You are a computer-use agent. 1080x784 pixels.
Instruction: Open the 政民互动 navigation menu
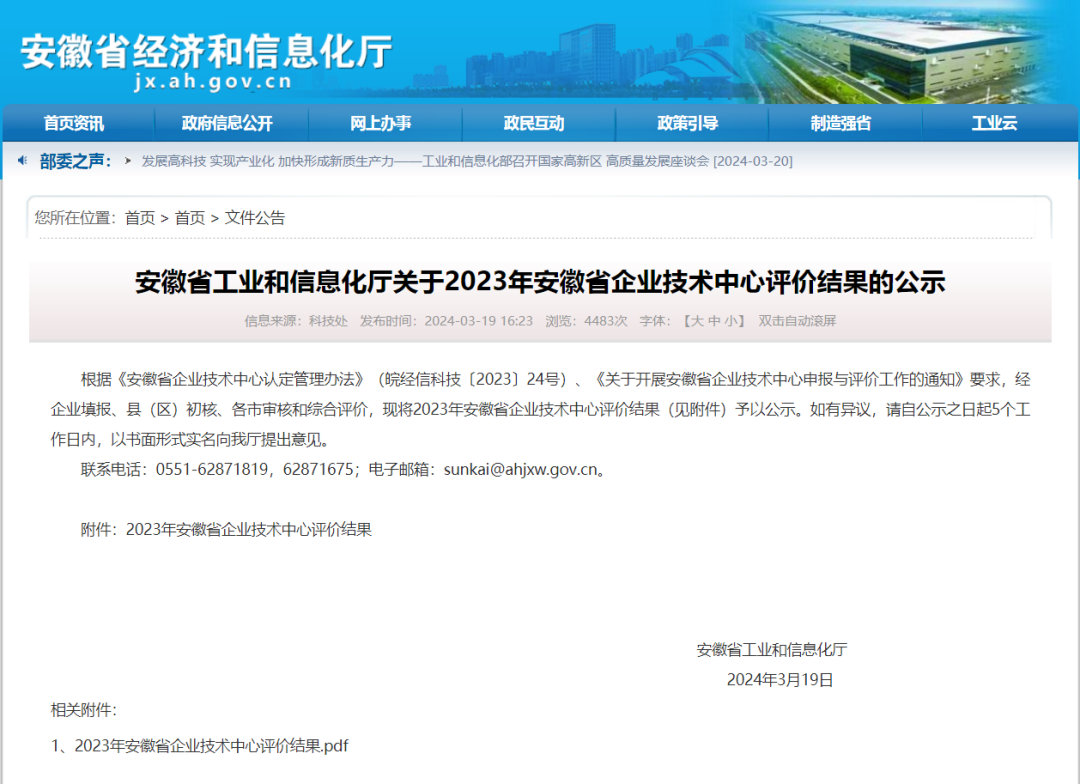click(x=536, y=122)
